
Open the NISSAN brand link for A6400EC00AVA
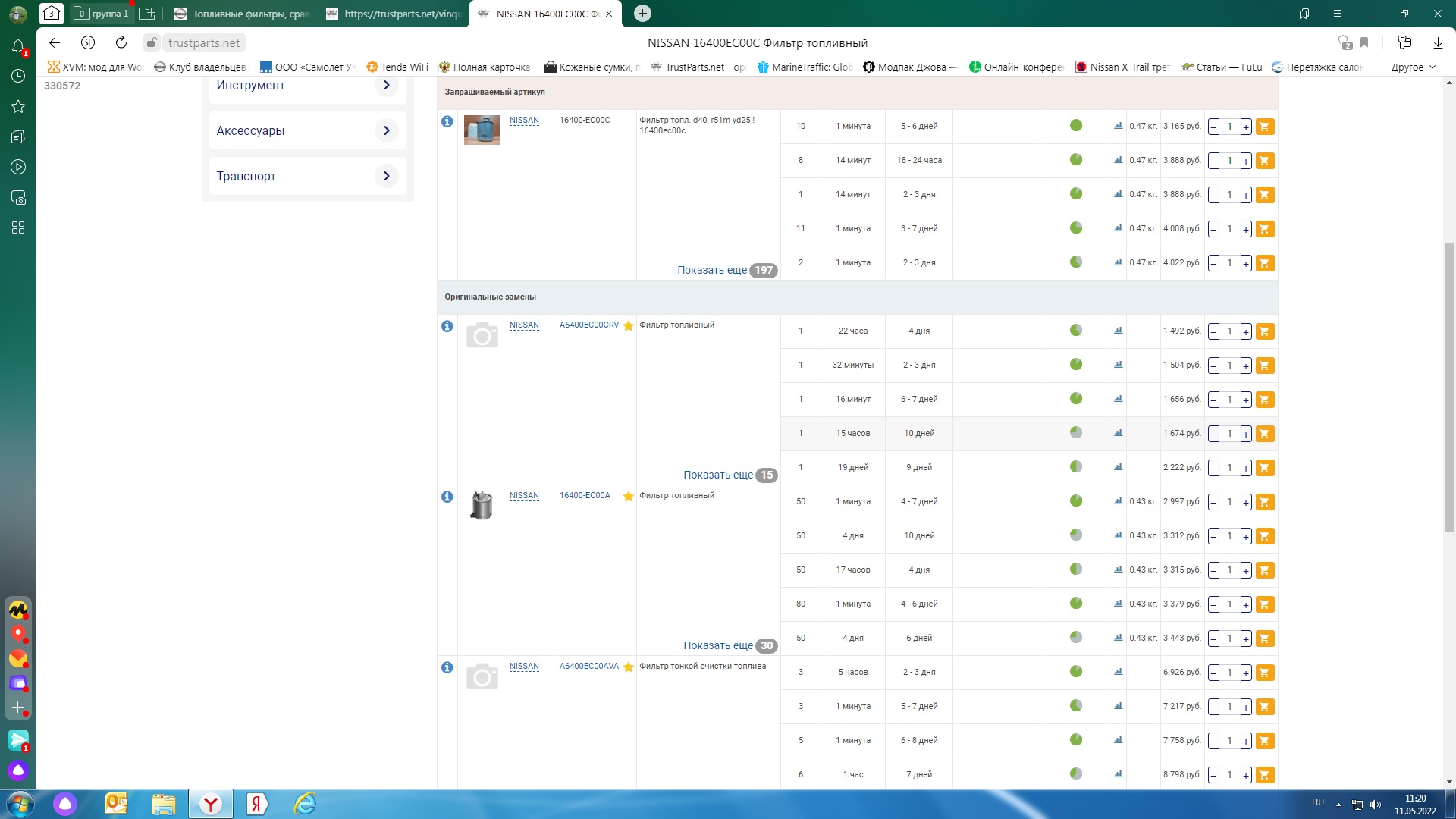click(x=524, y=667)
